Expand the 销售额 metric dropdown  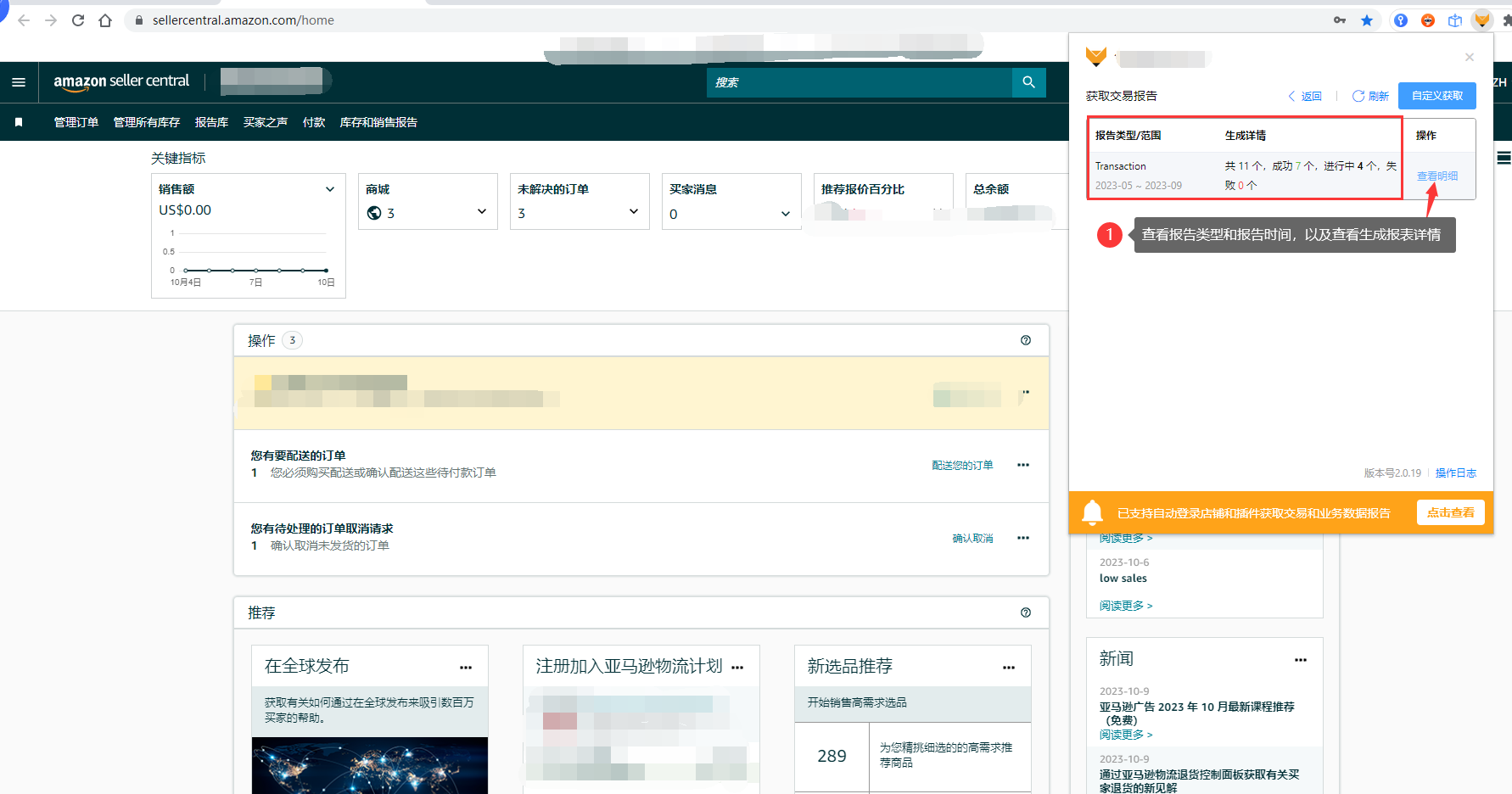pos(330,189)
